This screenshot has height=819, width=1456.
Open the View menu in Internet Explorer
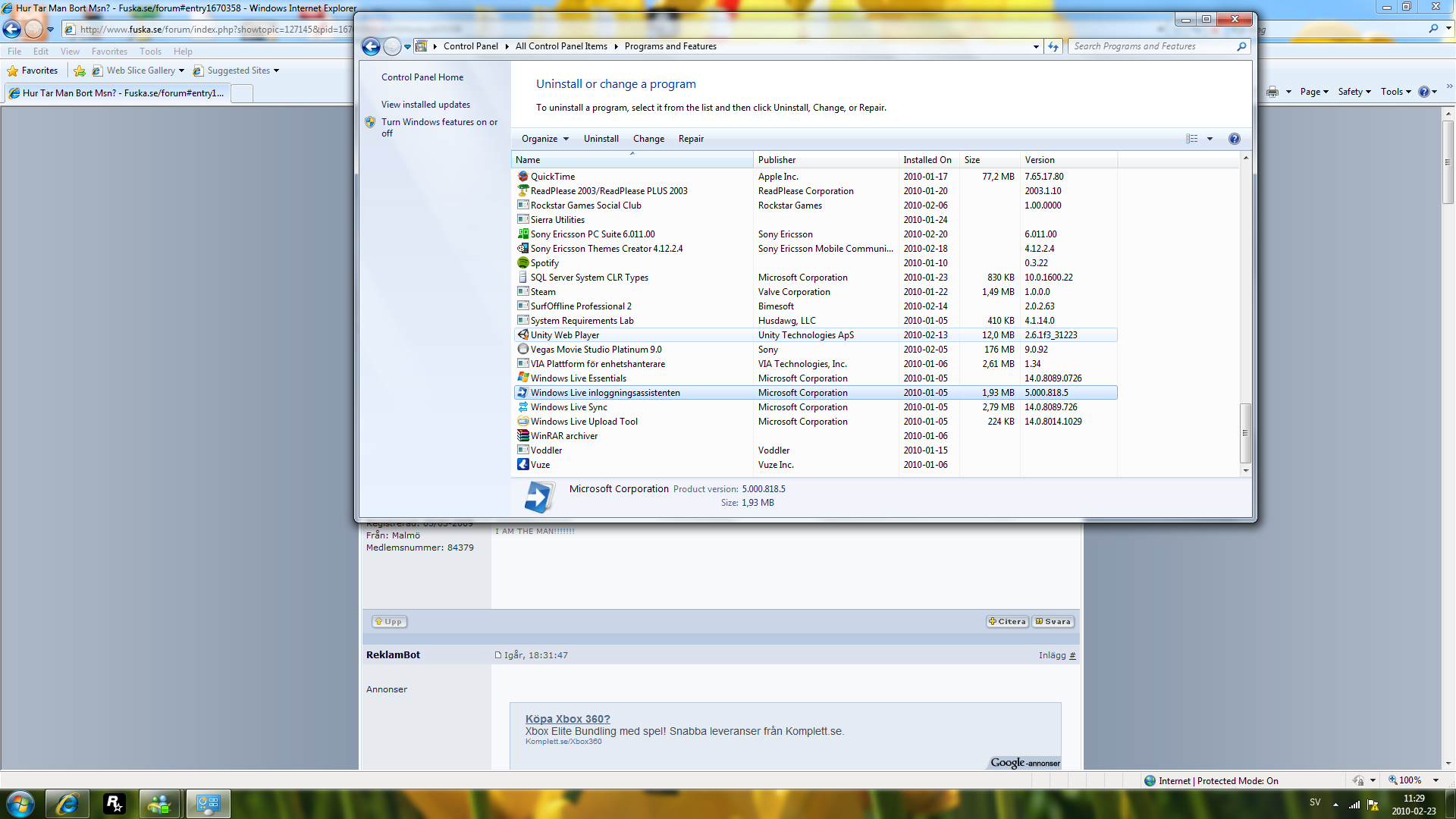pyautogui.click(x=70, y=52)
